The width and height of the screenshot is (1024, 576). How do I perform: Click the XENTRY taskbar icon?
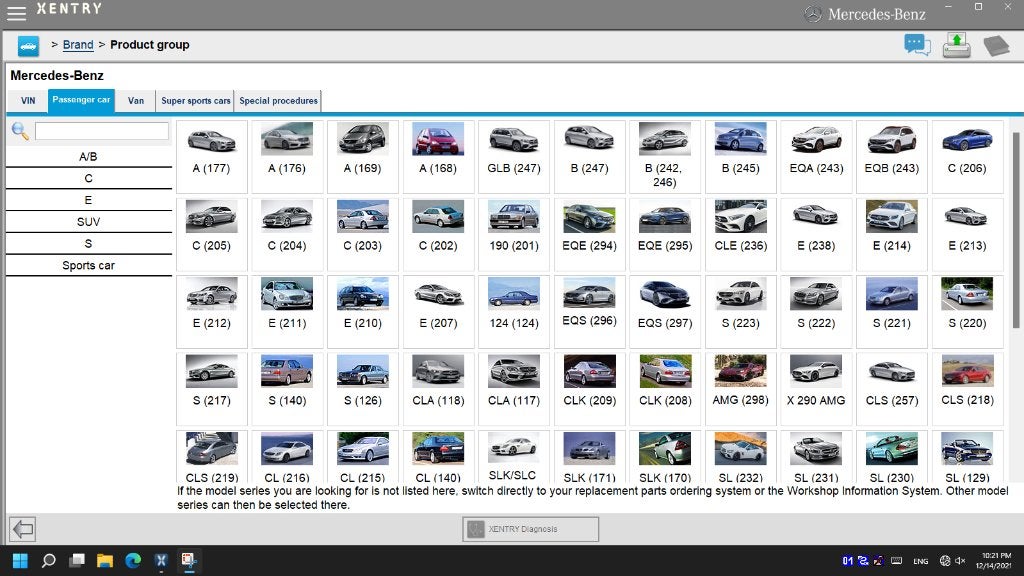[x=161, y=560]
